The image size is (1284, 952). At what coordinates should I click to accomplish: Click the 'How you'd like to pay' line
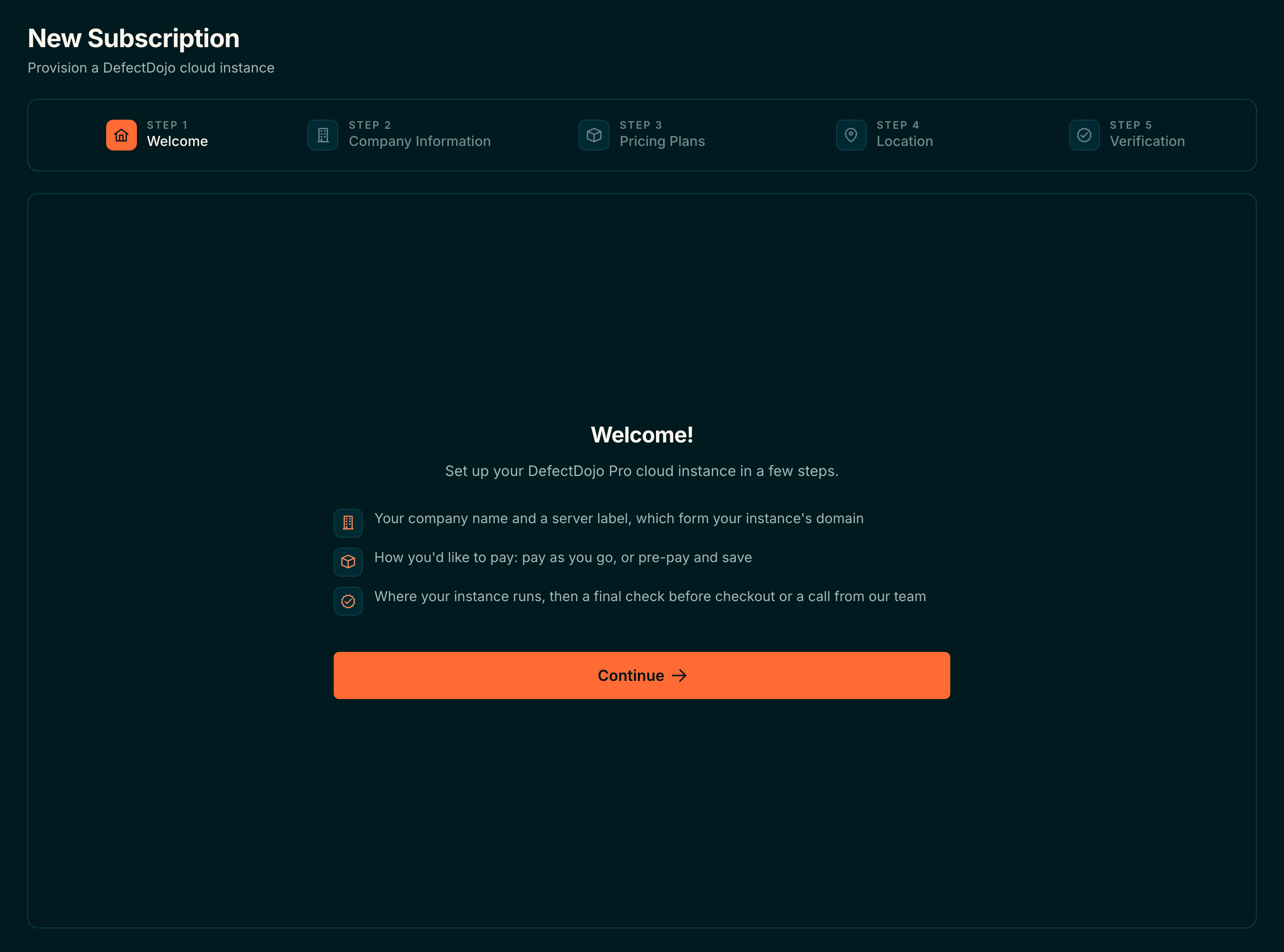coord(563,557)
